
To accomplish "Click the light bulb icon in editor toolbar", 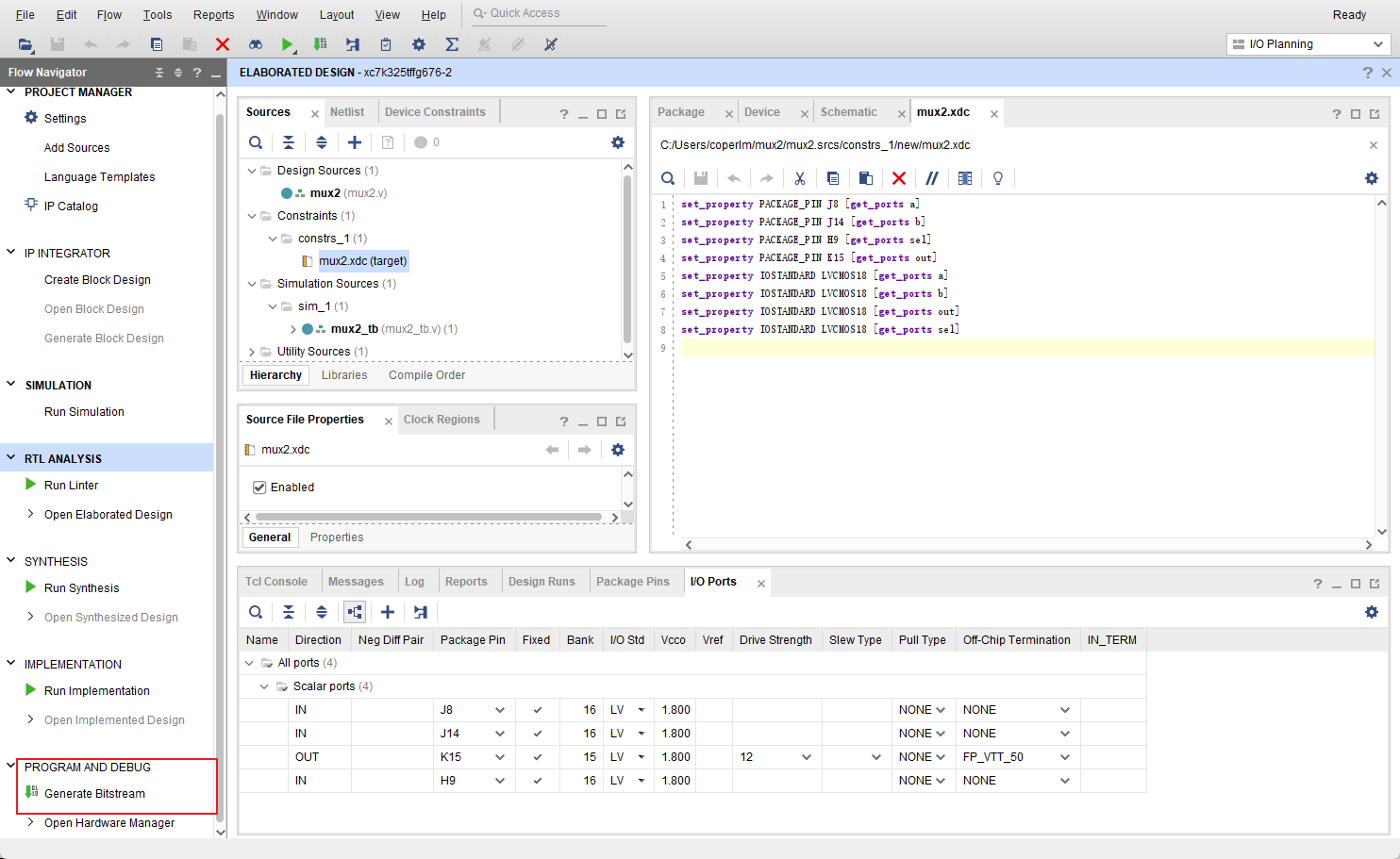I will [x=997, y=178].
